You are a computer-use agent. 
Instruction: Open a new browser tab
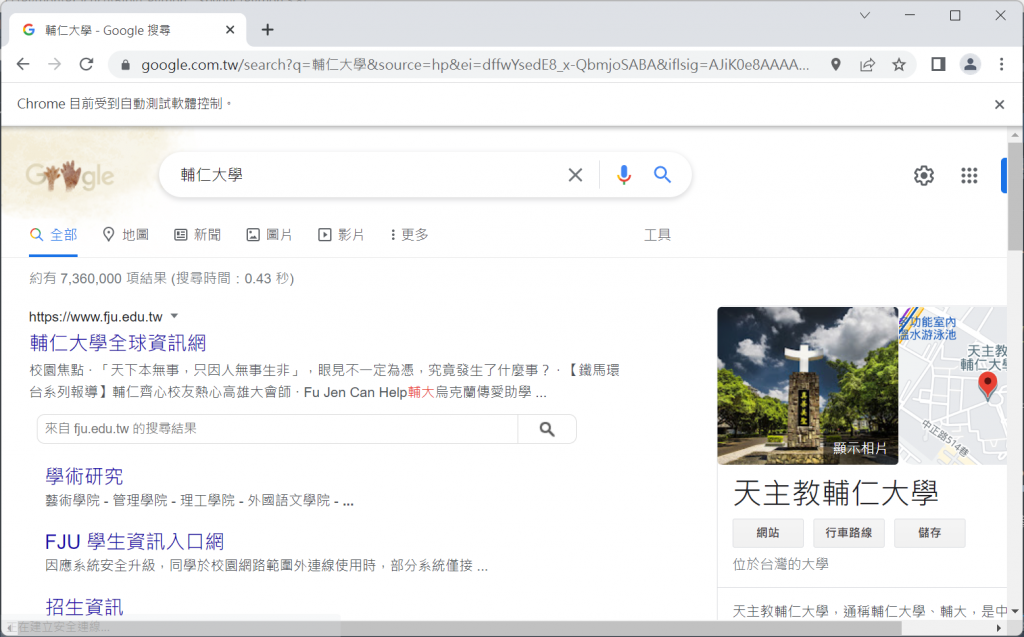pos(267,29)
